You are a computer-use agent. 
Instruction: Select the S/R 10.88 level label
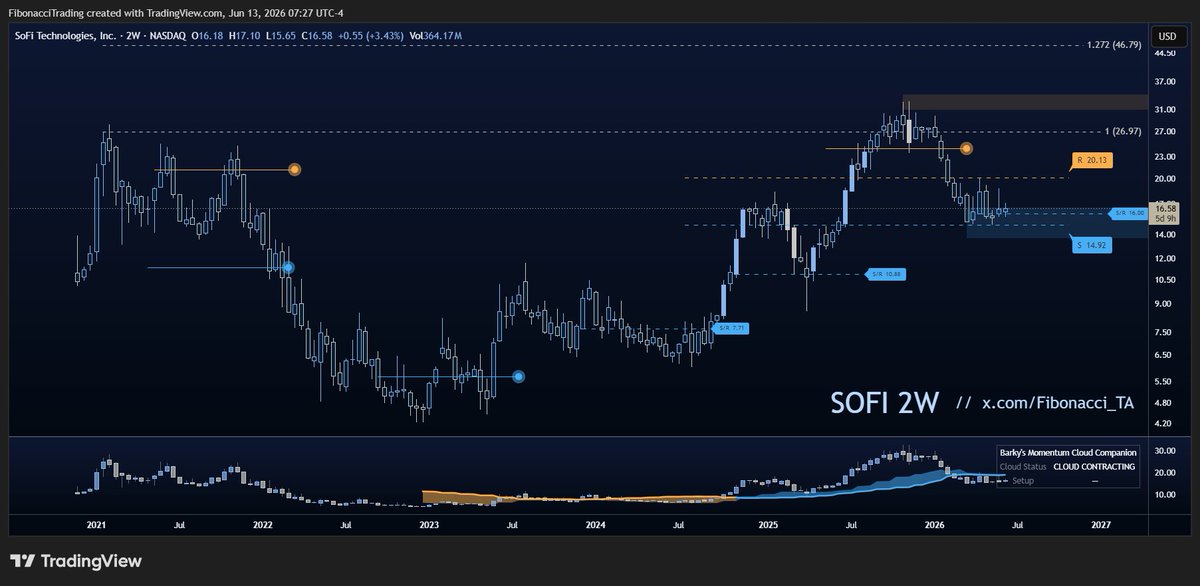pos(884,273)
